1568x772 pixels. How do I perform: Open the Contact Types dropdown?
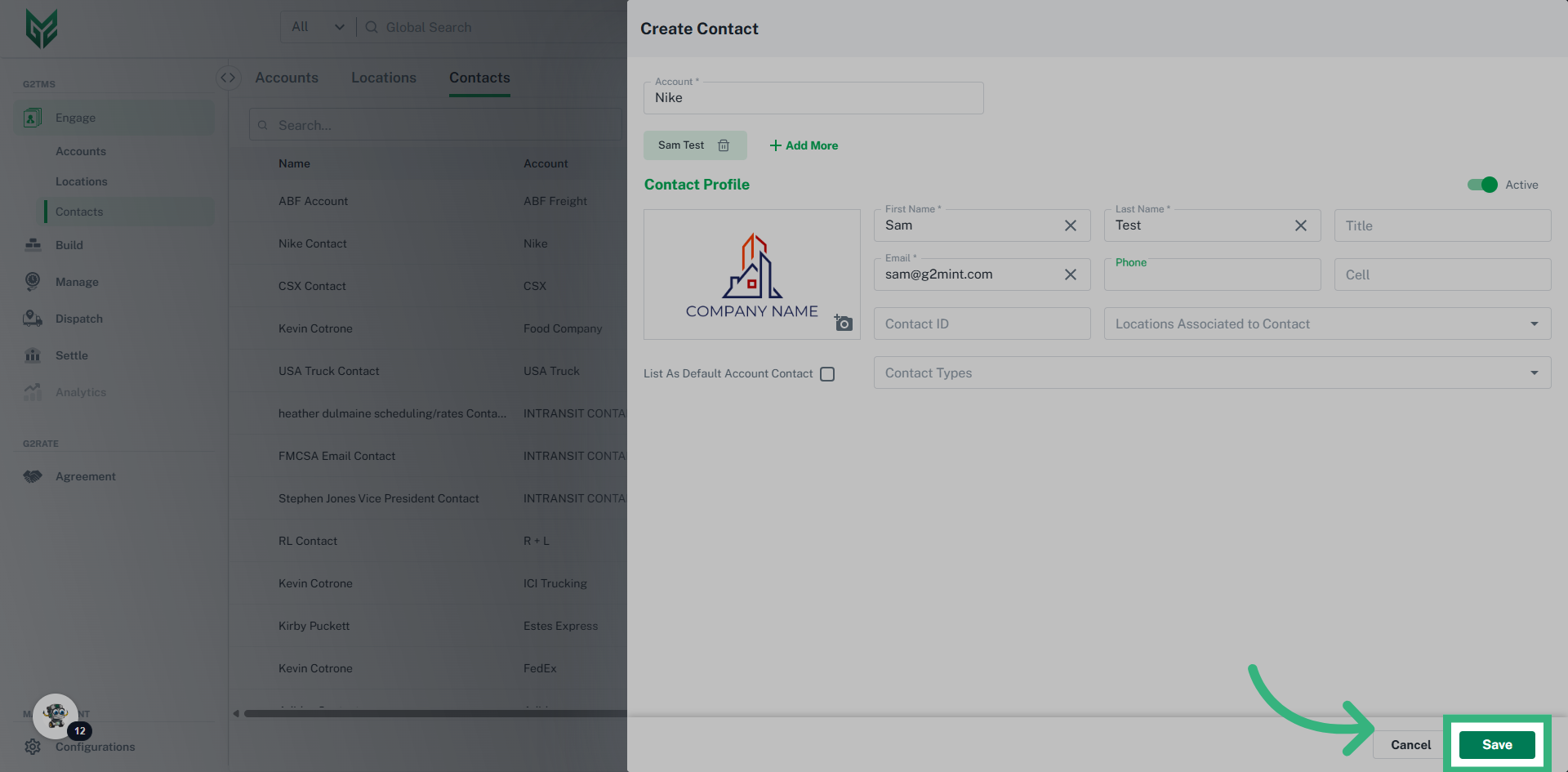pos(1534,373)
